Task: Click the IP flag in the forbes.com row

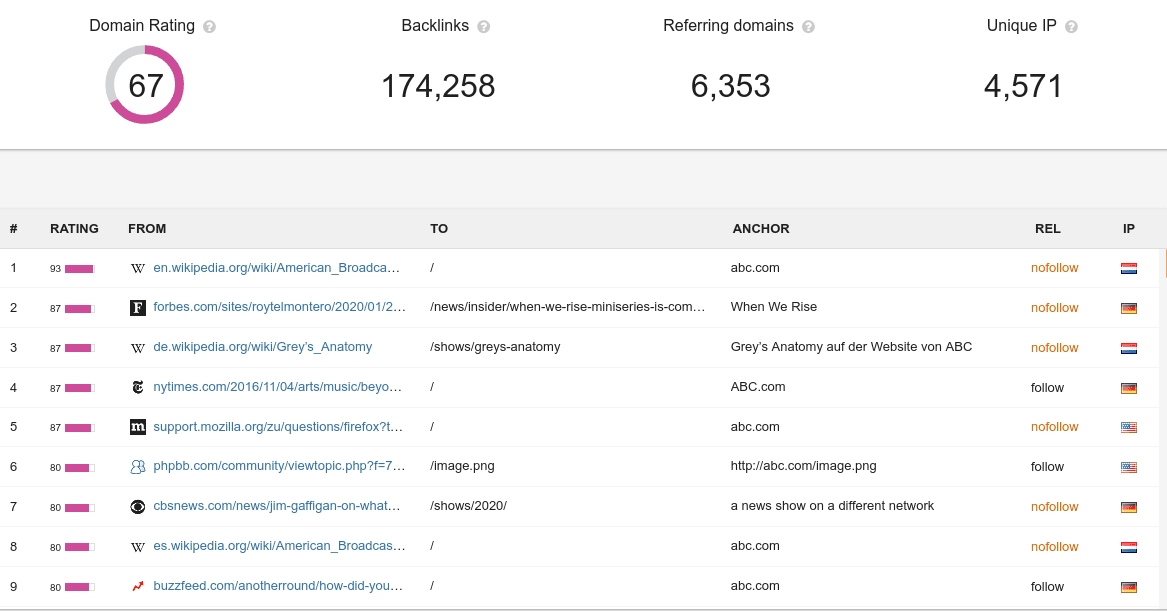Action: point(1129,308)
